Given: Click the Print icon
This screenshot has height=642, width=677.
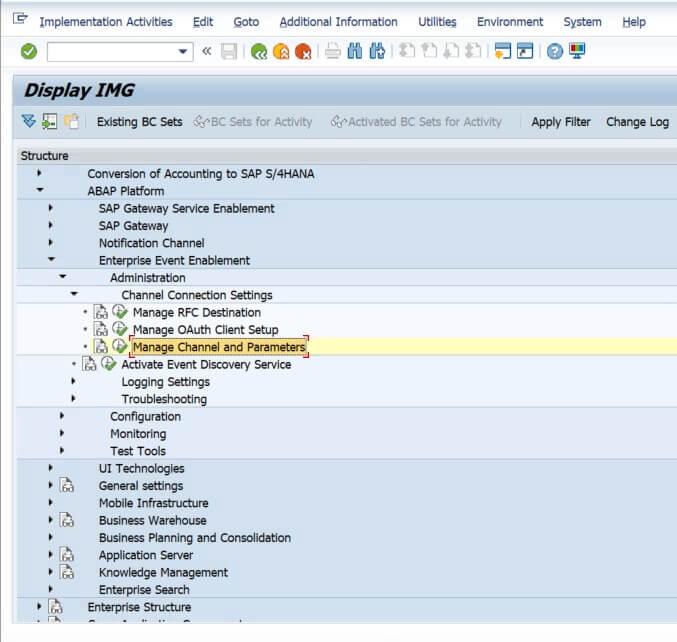Looking at the screenshot, I should [332, 51].
